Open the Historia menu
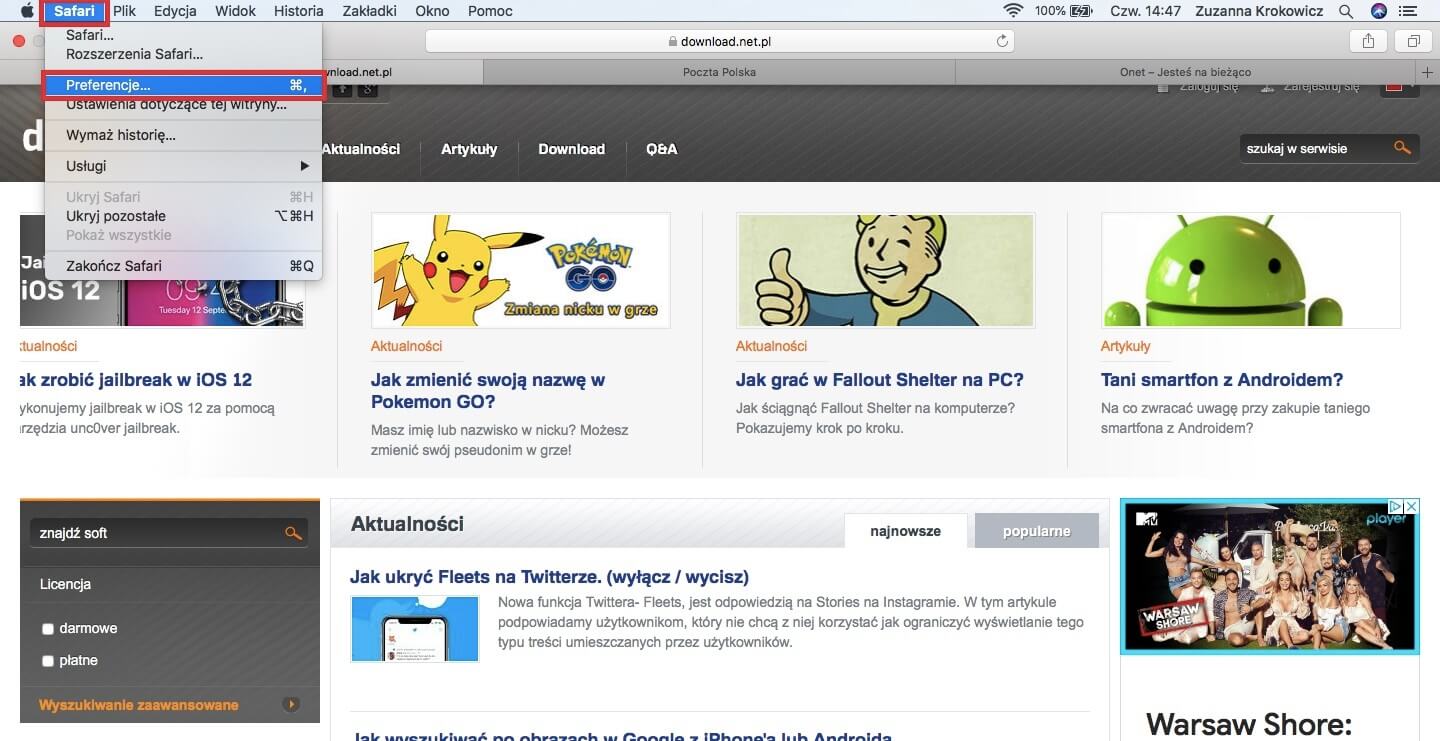 coord(298,11)
